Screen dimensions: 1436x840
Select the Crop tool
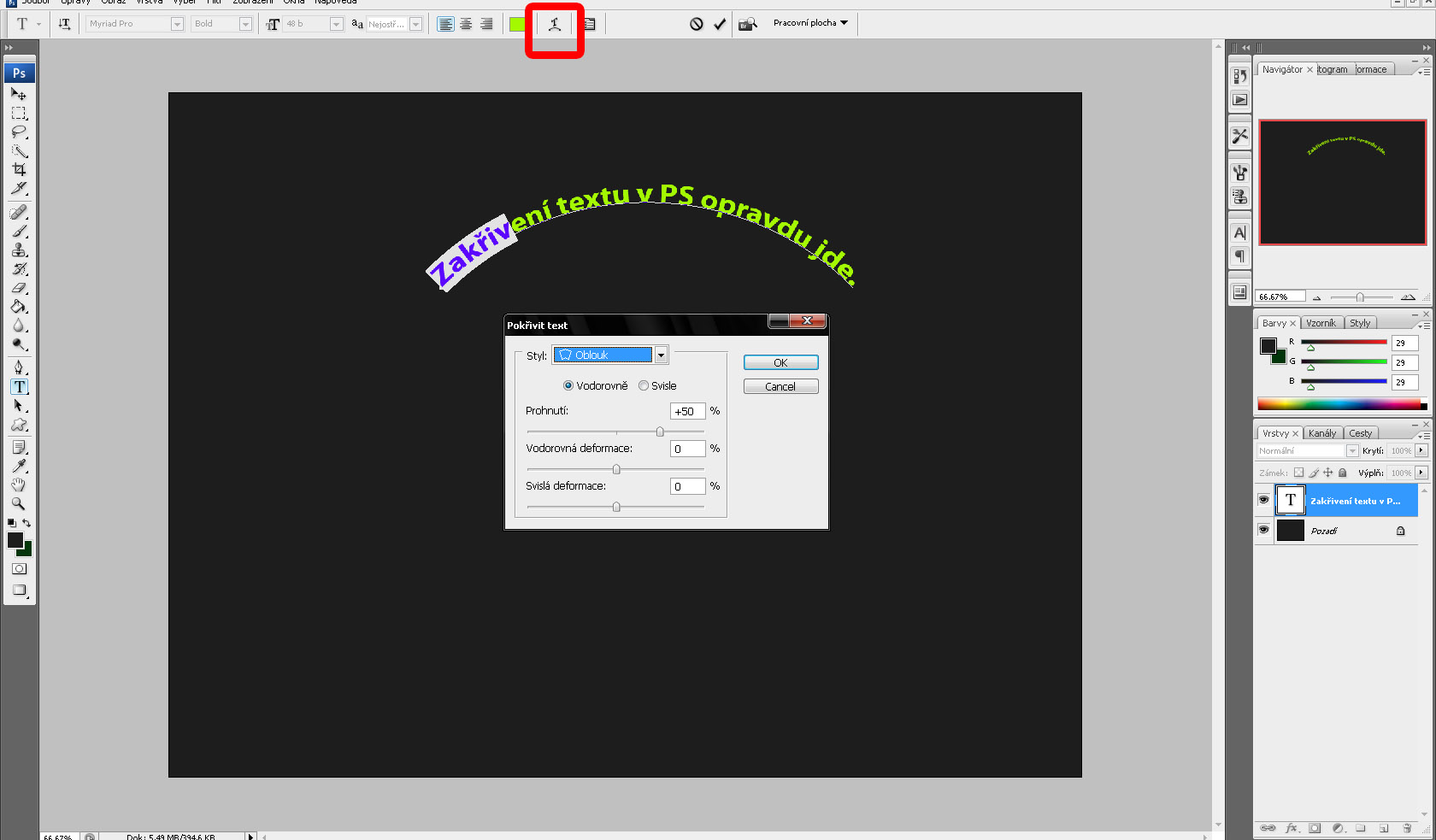pyautogui.click(x=19, y=169)
